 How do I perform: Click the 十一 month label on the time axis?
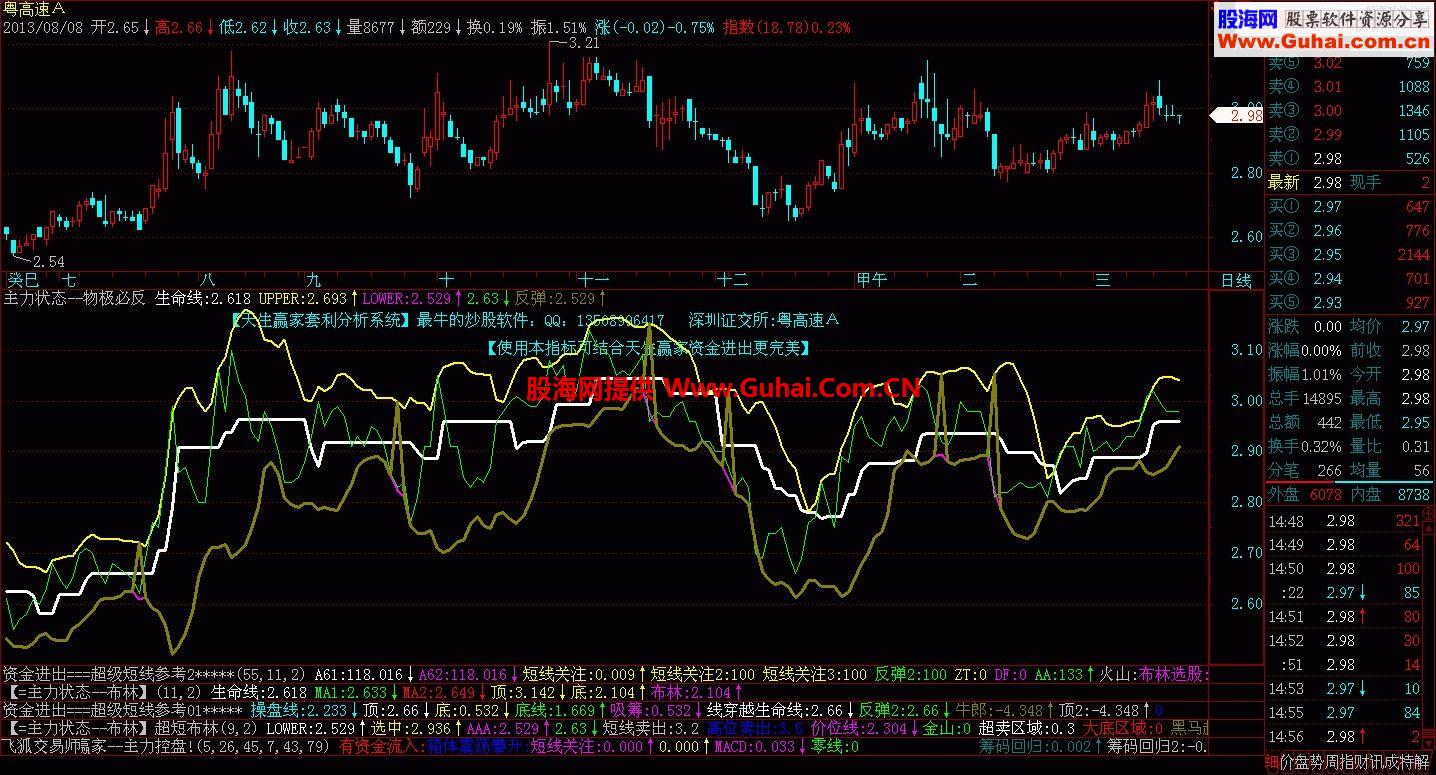pyautogui.click(x=594, y=281)
